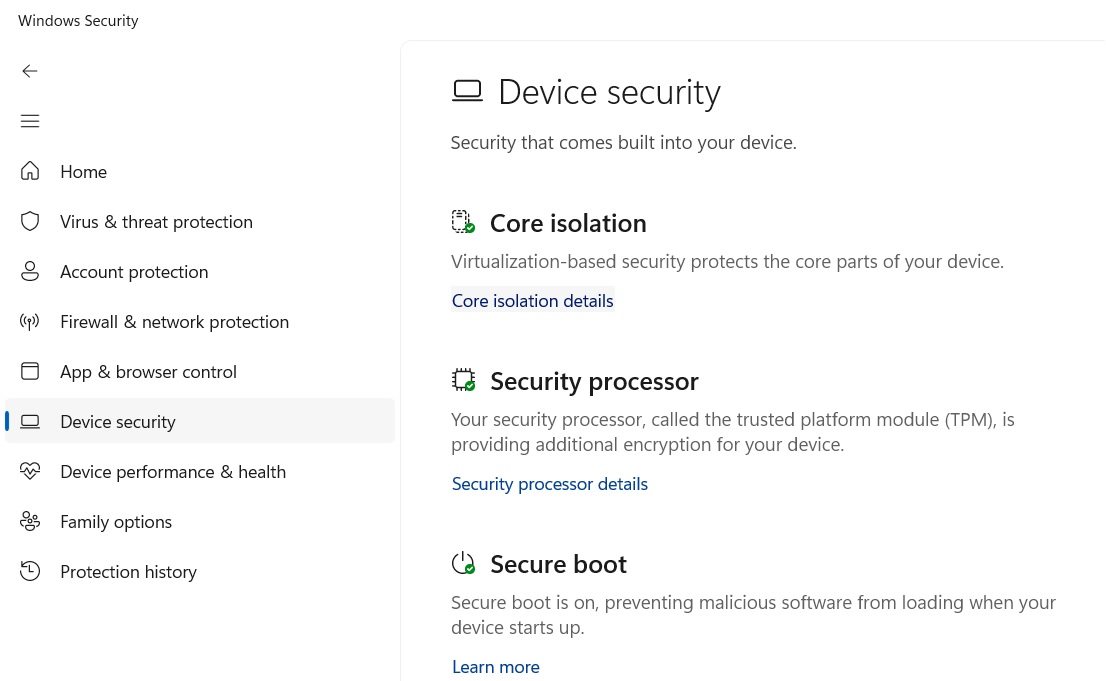Viewport: 1106px width, 681px height.
Task: Open the Home icon in sidebar
Action: (x=30, y=171)
